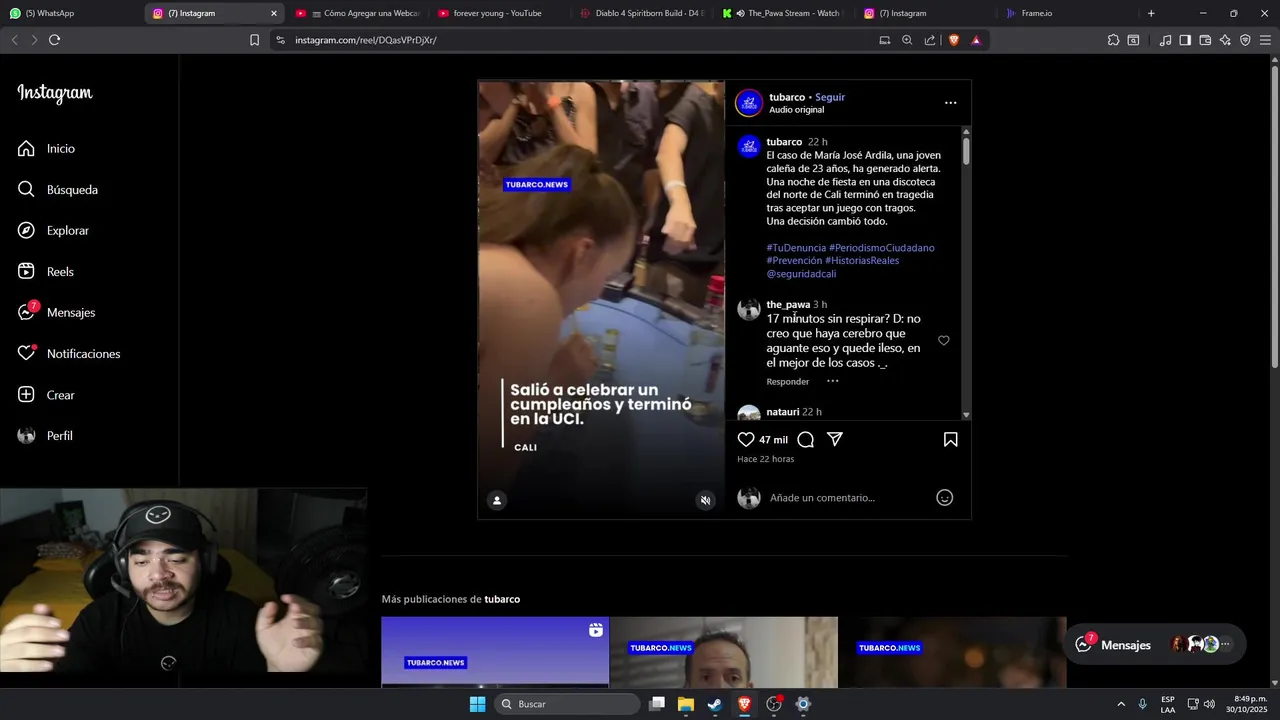Open Reels in Instagram sidebar
The image size is (1280, 720).
click(x=45, y=272)
